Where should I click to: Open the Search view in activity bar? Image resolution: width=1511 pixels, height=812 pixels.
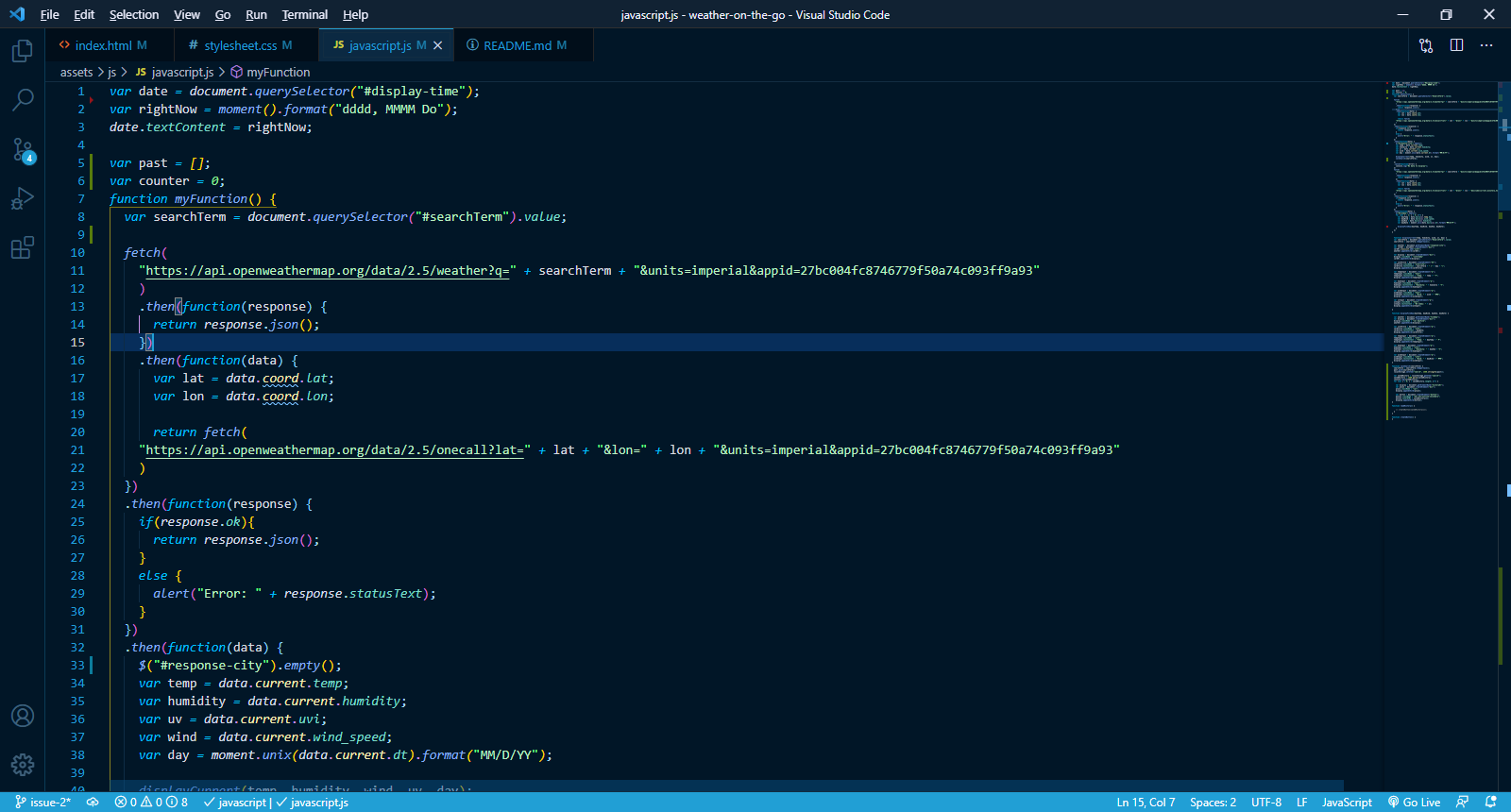[x=23, y=99]
